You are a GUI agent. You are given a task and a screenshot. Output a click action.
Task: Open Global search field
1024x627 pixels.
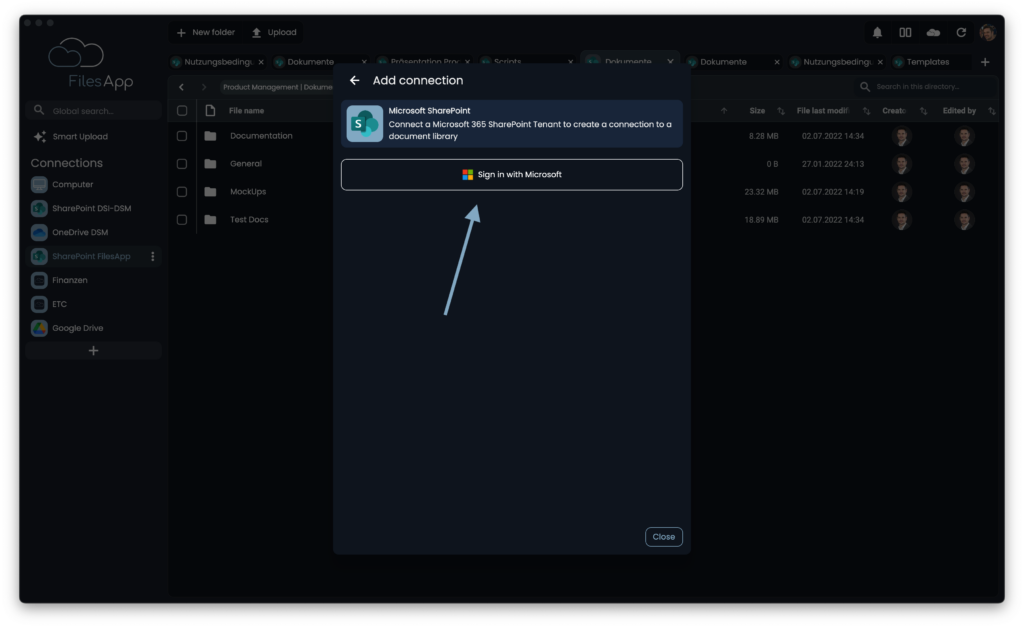[93, 110]
